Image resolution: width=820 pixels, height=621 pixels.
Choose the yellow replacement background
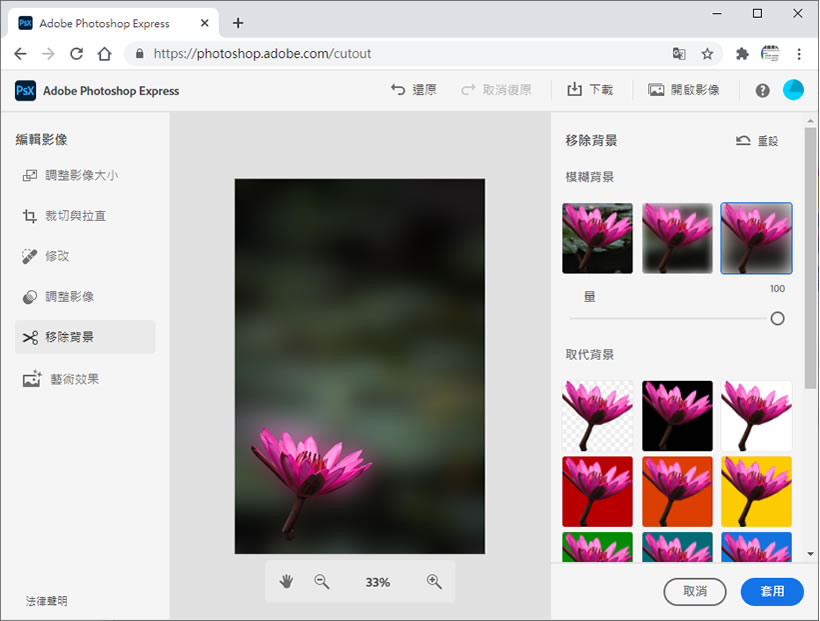(756, 491)
